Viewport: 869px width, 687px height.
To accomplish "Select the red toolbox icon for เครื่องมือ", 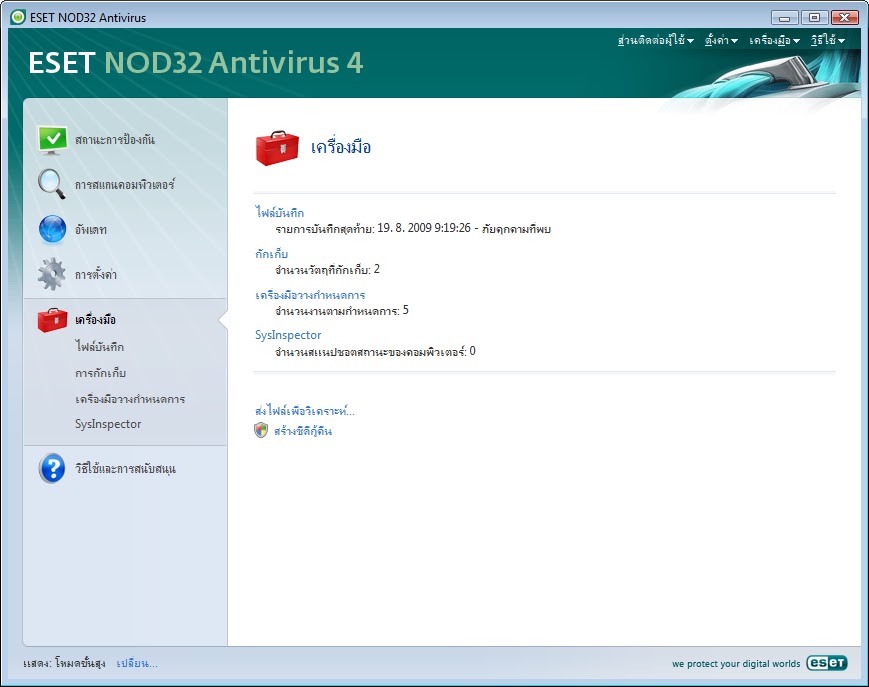I will point(53,320).
